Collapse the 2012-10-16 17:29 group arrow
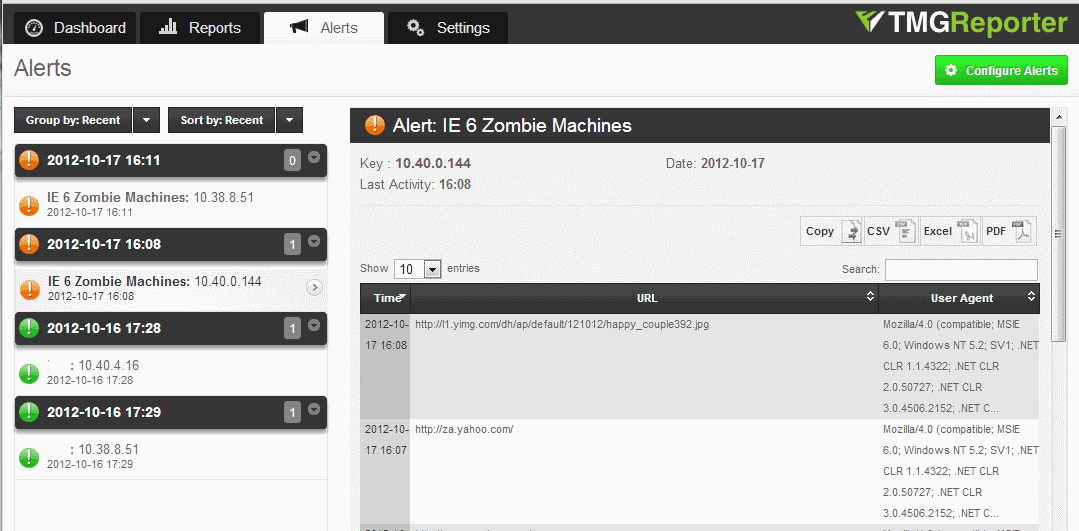This screenshot has width=1079, height=531. coord(314,409)
